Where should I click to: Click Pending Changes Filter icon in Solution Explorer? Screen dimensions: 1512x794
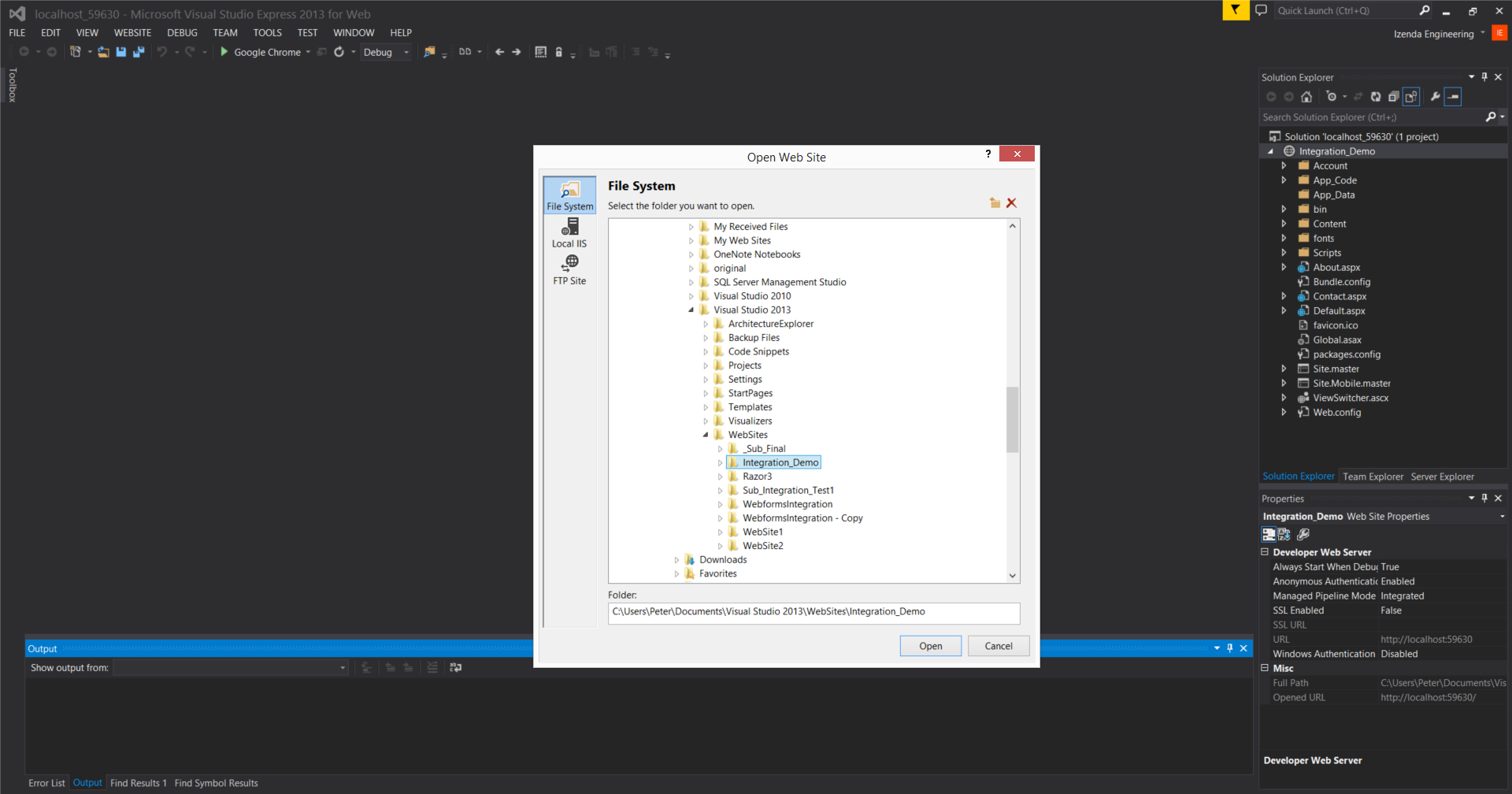click(x=1331, y=97)
